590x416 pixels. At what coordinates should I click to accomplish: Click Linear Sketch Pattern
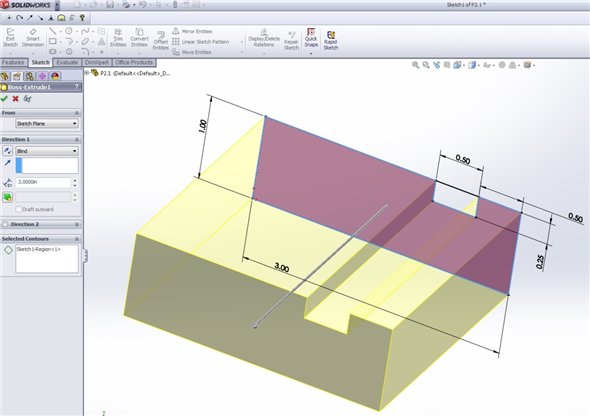201,42
